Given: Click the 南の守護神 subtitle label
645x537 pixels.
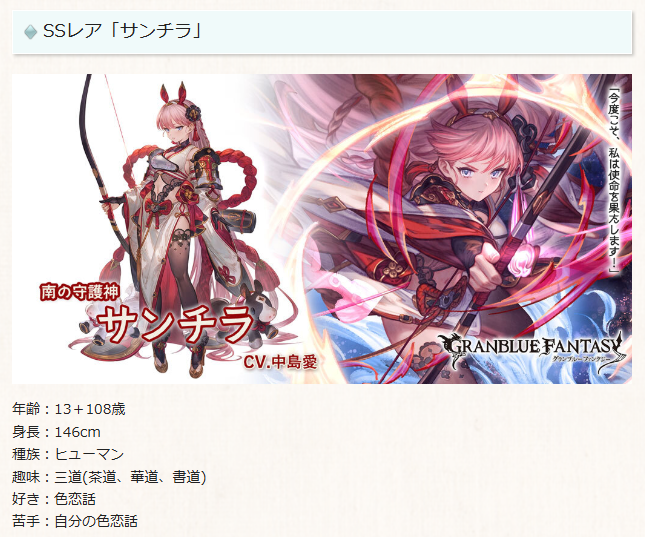Looking at the screenshot, I should (x=79, y=292).
